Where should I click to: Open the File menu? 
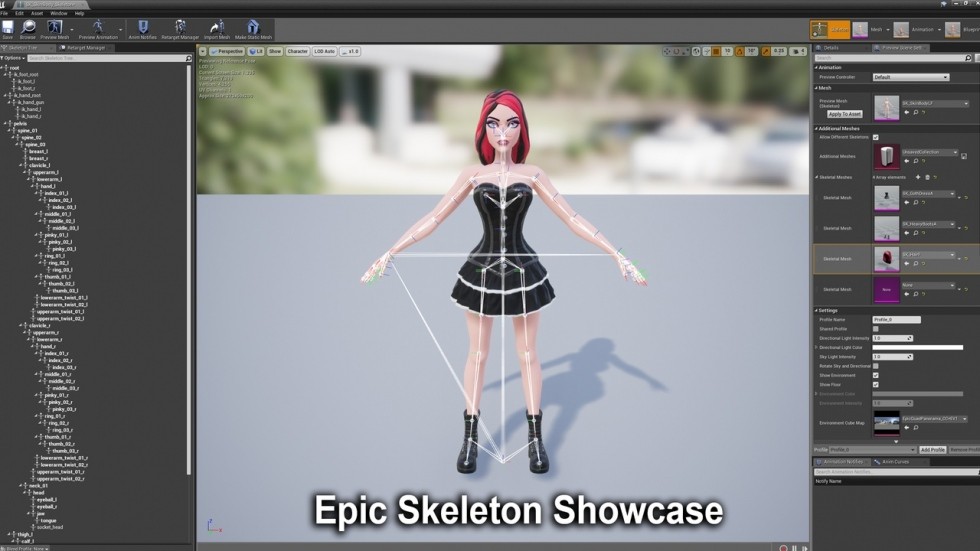pyautogui.click(x=4, y=13)
